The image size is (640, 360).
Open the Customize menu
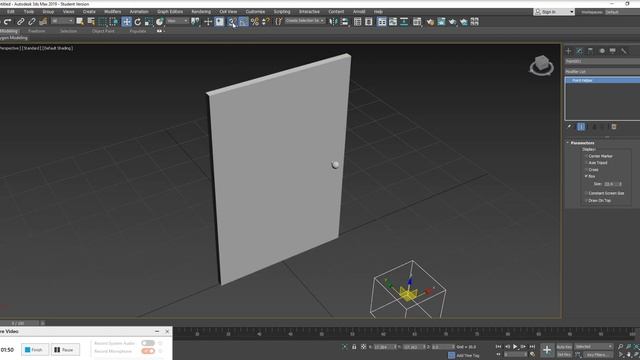pos(255,11)
